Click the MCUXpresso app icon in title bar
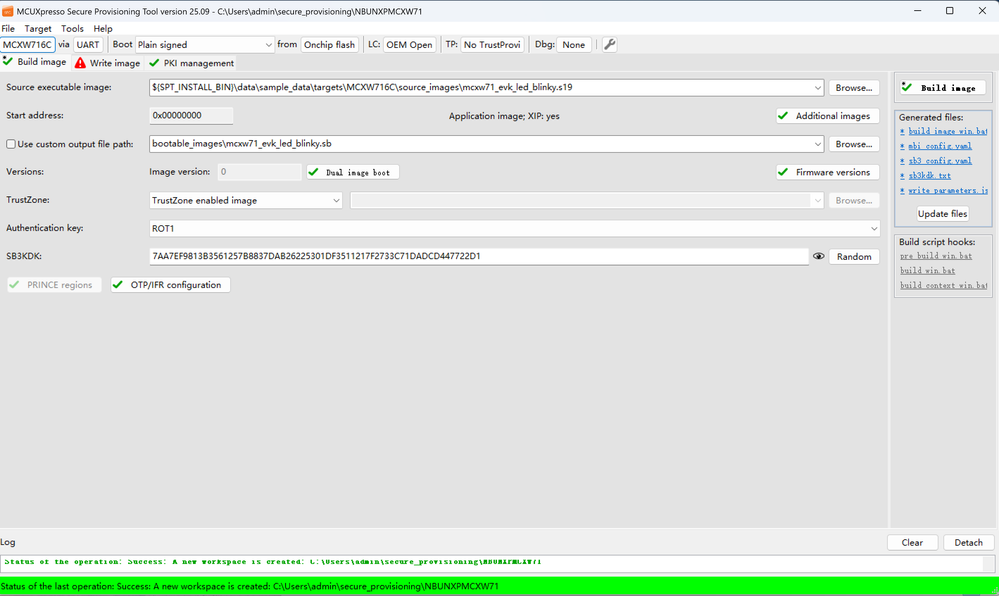Image resolution: width=999 pixels, height=596 pixels. (7, 11)
